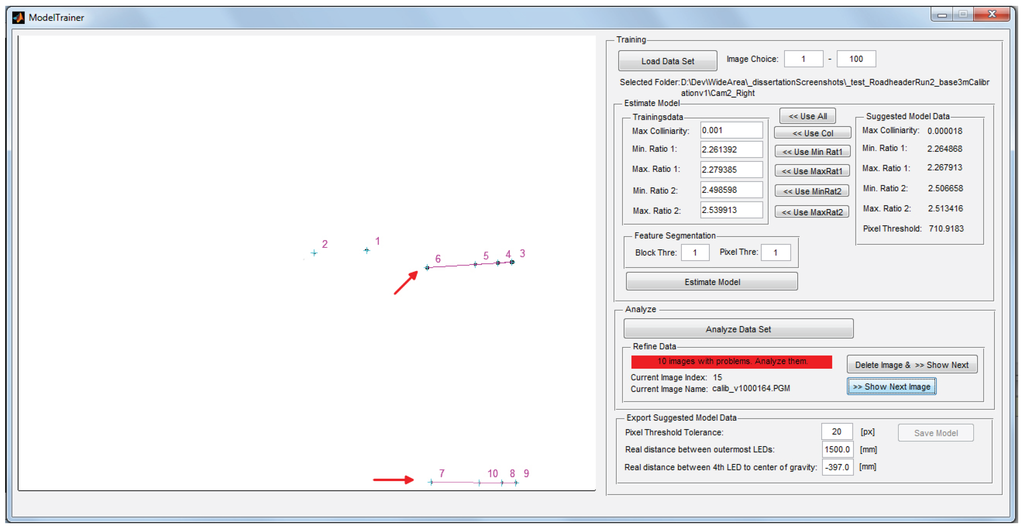This screenshot has width=1024, height=528.
Task: Click the Image Choice end index field
Action: (x=856, y=60)
